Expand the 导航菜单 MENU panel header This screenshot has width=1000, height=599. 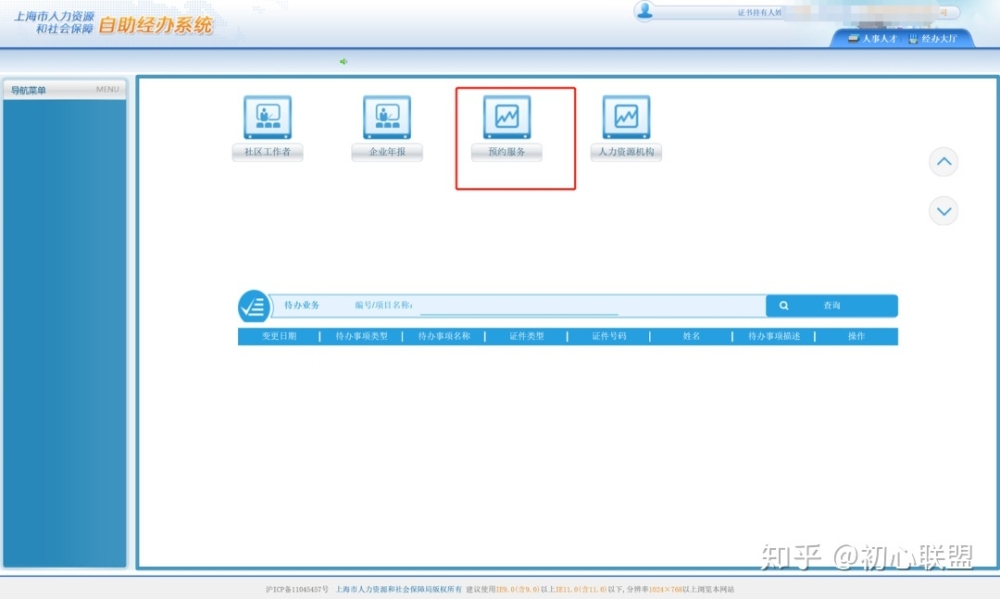[x=64, y=89]
